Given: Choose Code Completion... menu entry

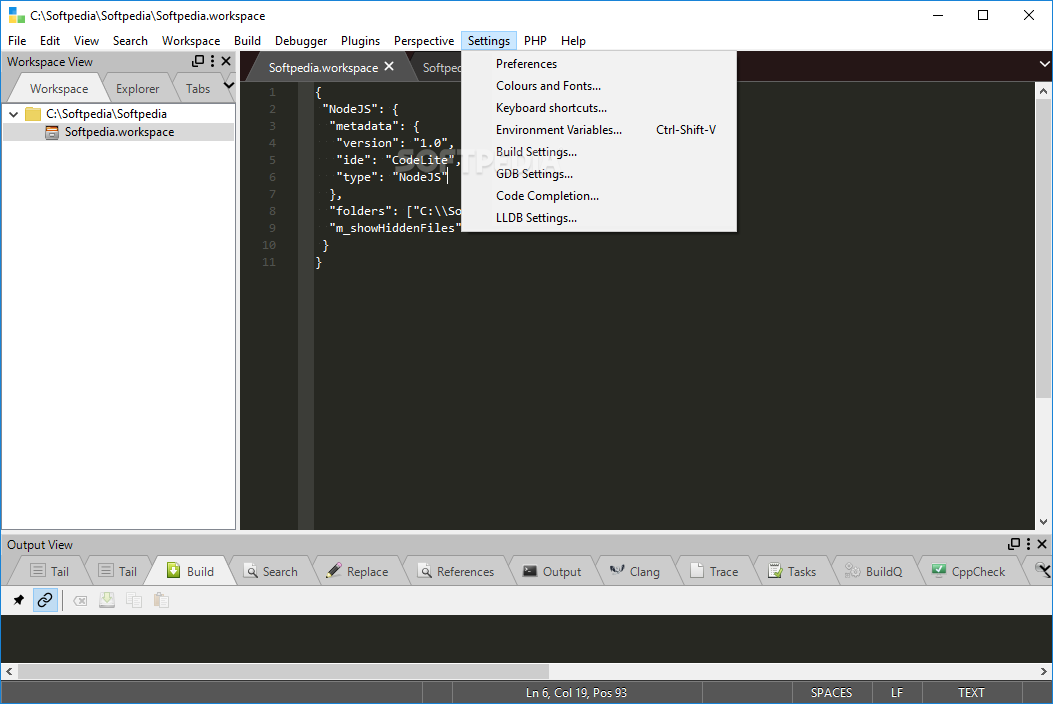Looking at the screenshot, I should [x=599, y=195].
